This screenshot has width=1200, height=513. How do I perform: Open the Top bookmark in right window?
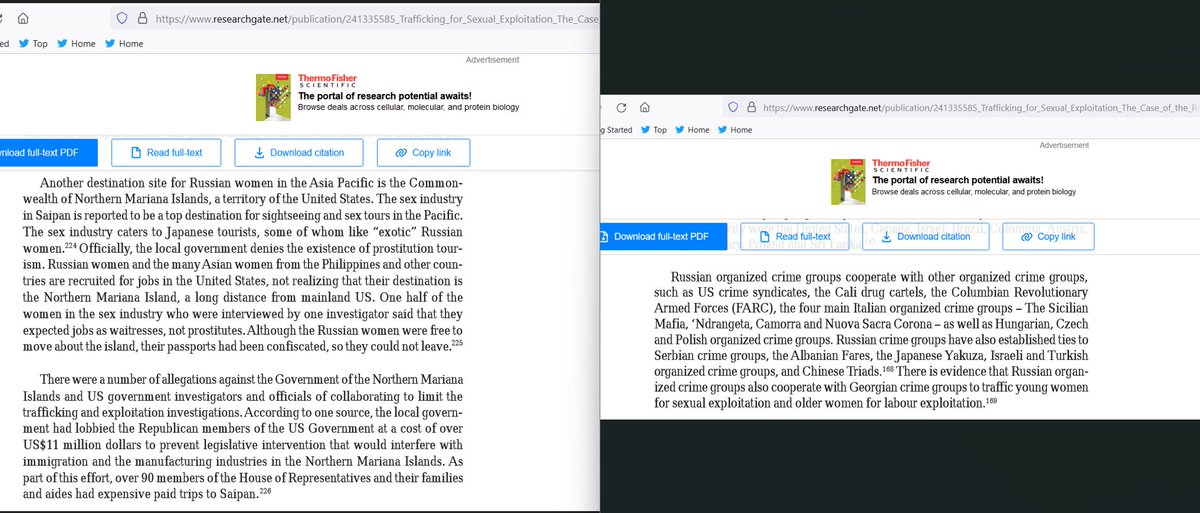(x=654, y=130)
